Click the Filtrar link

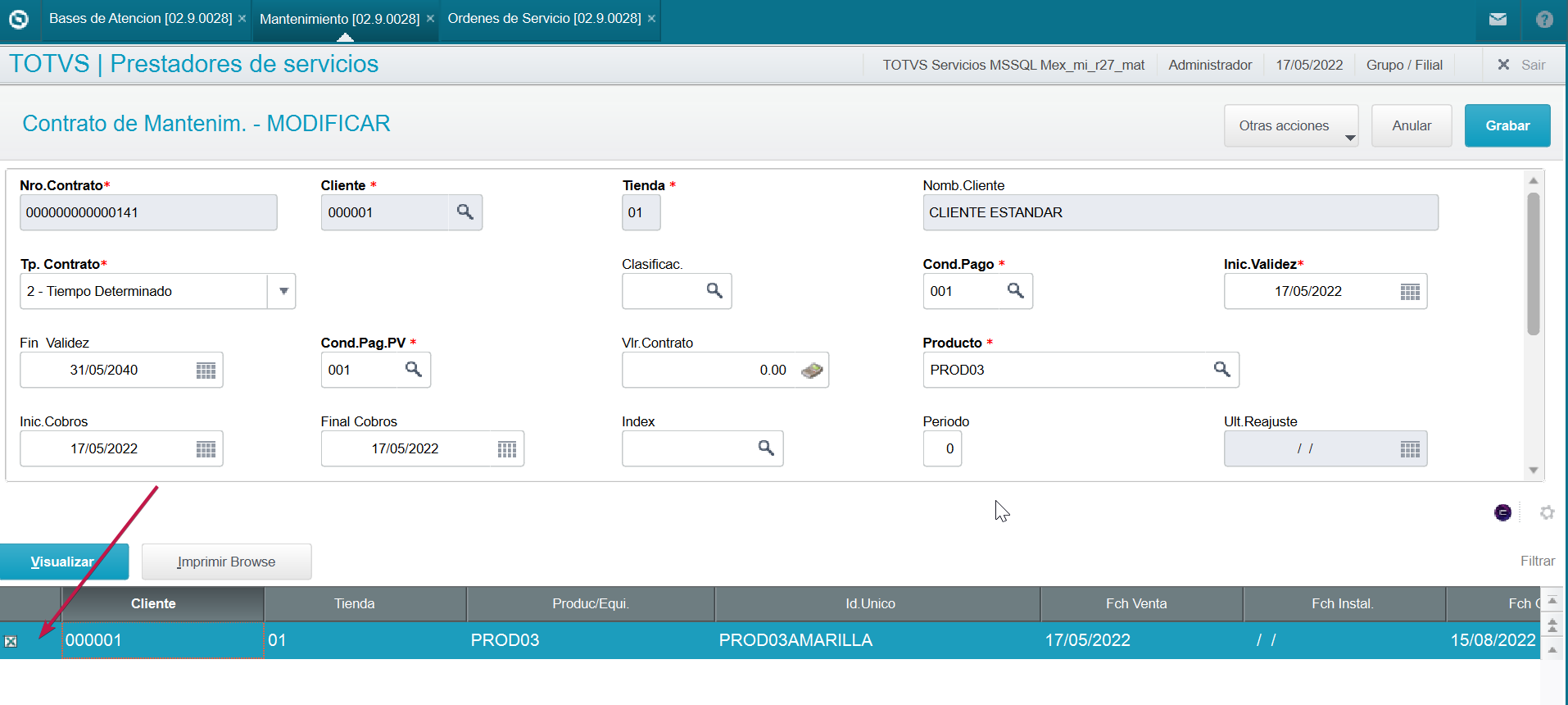(x=1537, y=561)
